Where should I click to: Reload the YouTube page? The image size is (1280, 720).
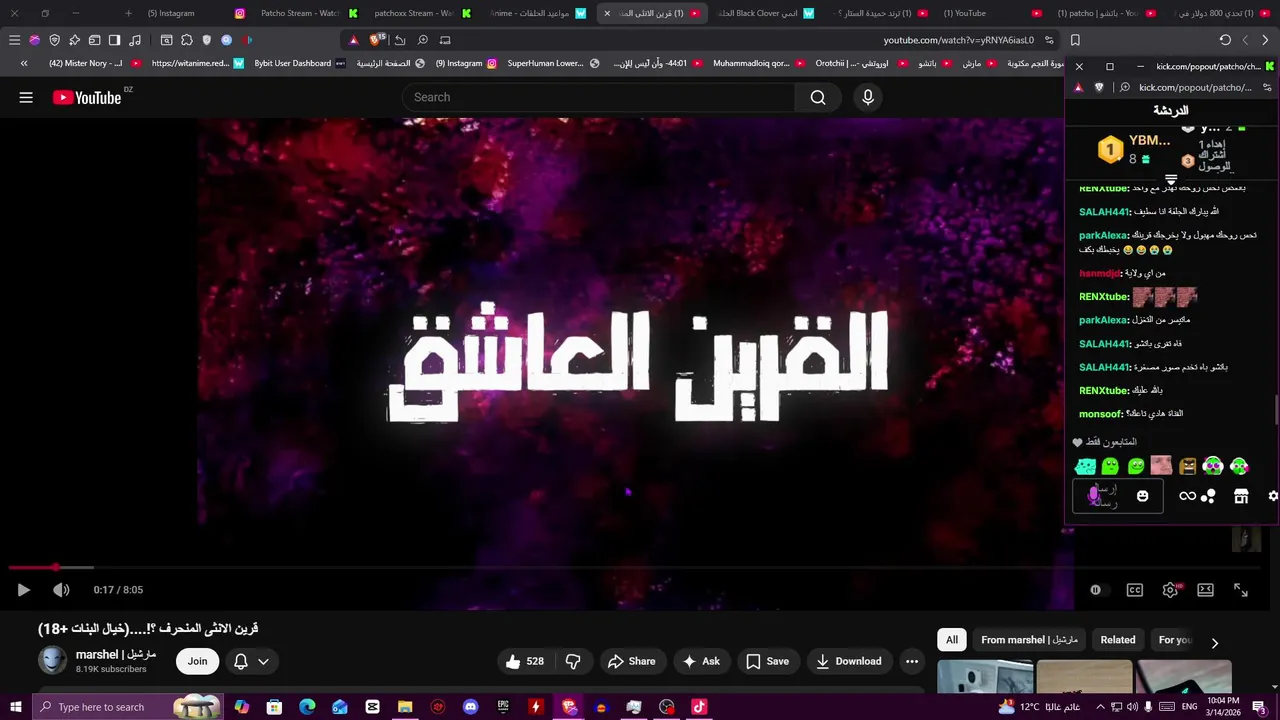tap(1225, 40)
